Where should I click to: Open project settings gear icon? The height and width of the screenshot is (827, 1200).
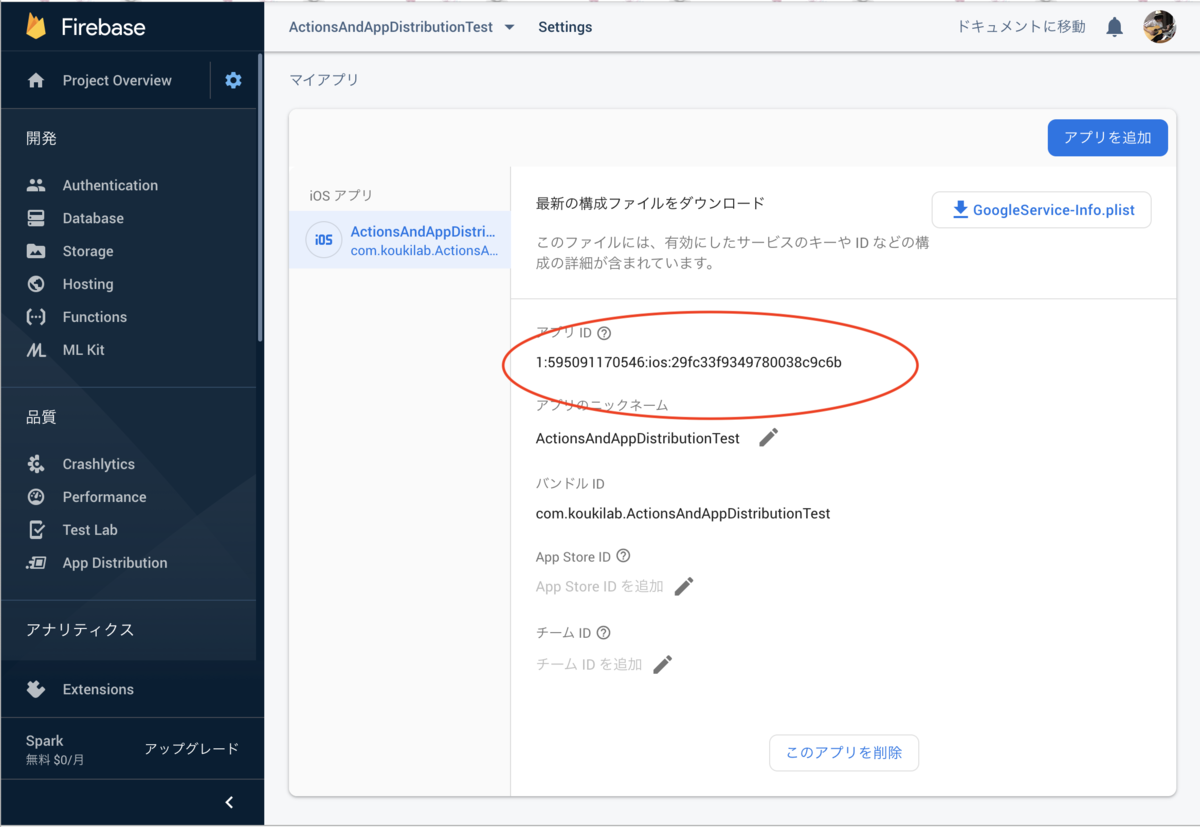click(233, 80)
